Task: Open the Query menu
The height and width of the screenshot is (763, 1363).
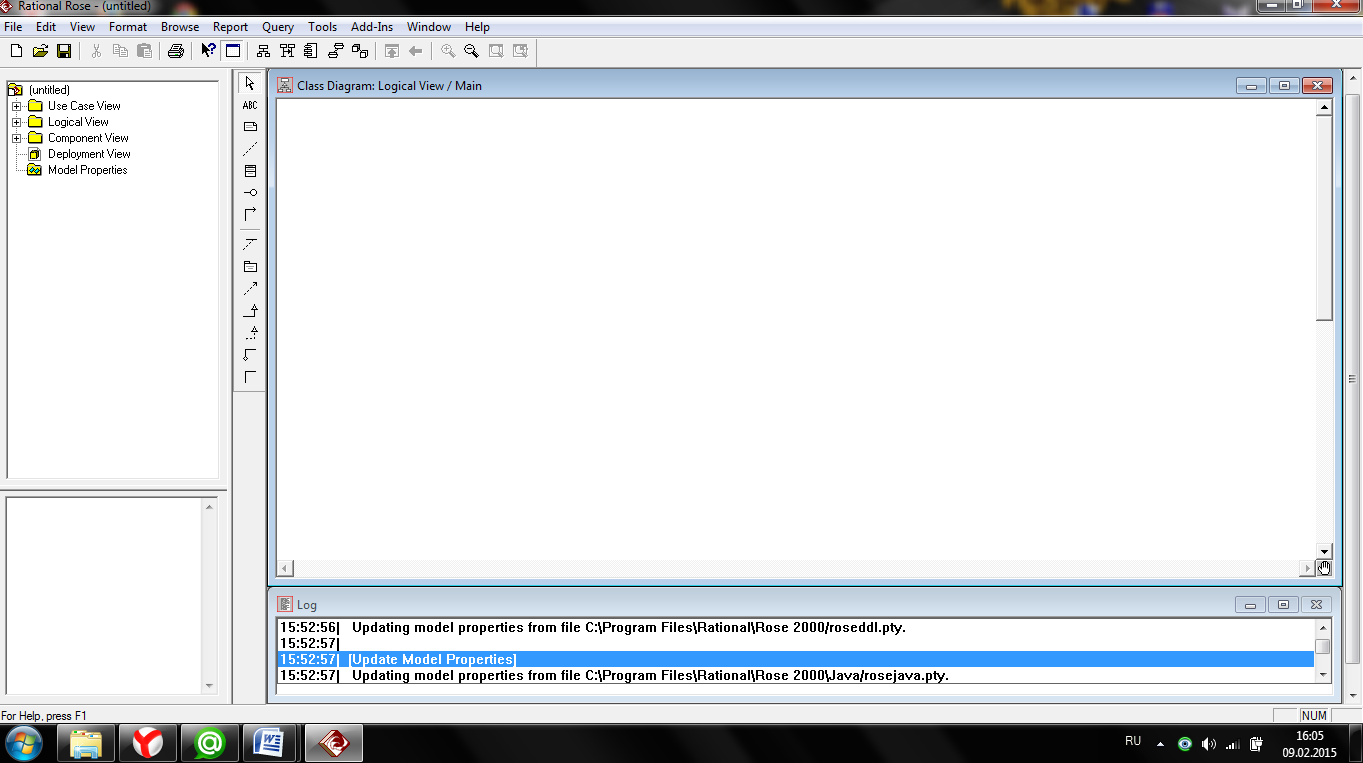Action: (278, 27)
